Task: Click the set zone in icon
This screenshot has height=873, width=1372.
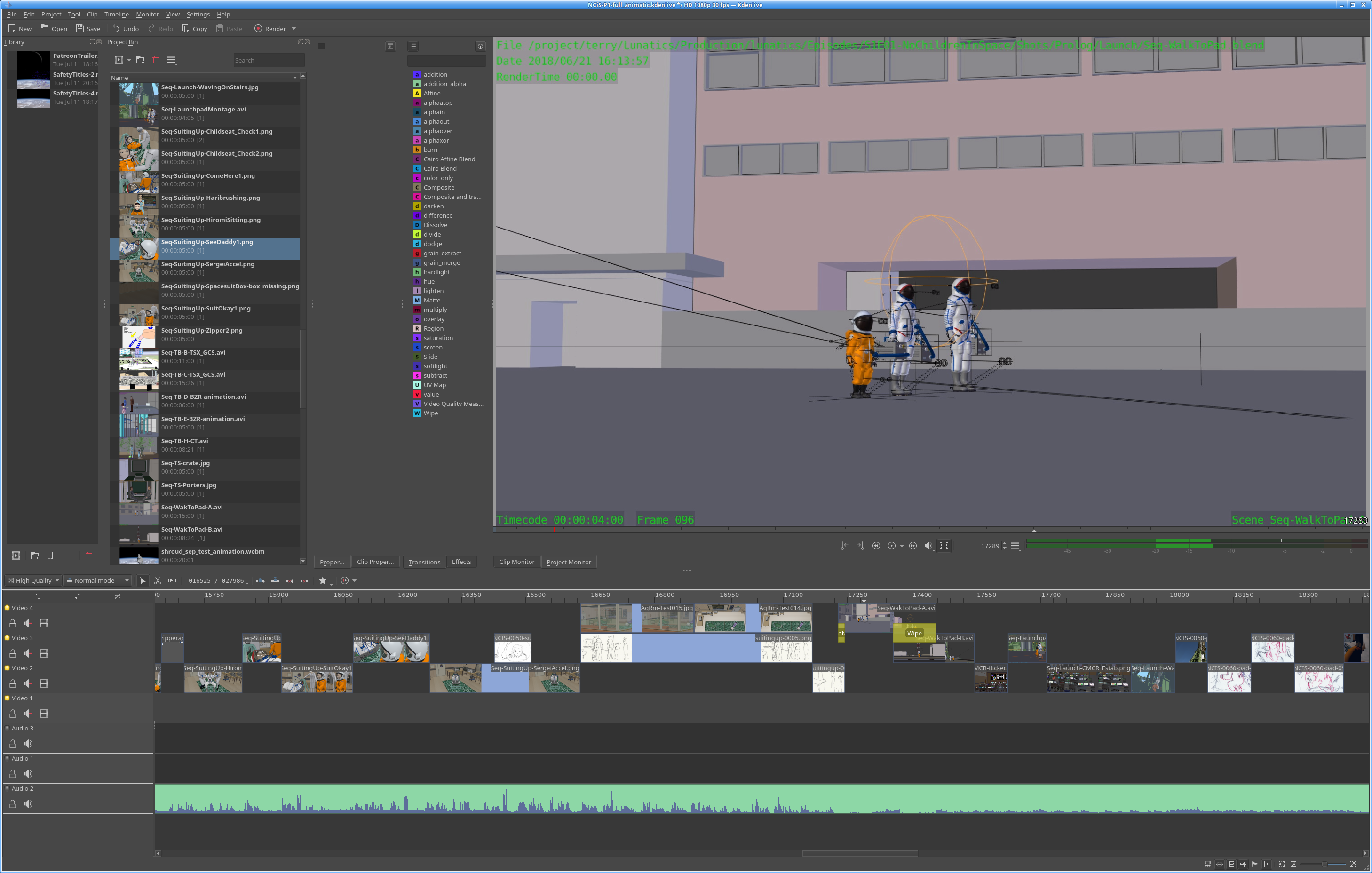Action: [844, 546]
